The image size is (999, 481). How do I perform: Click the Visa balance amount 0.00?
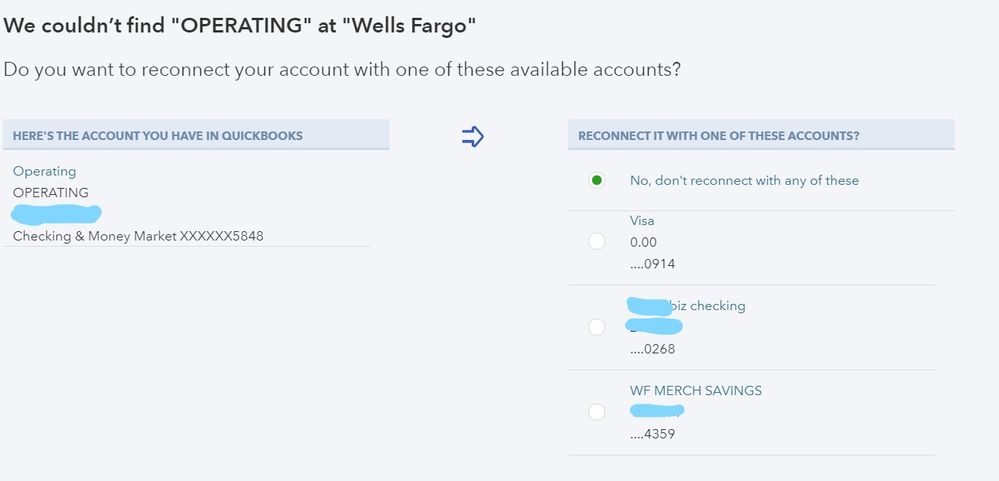643,242
